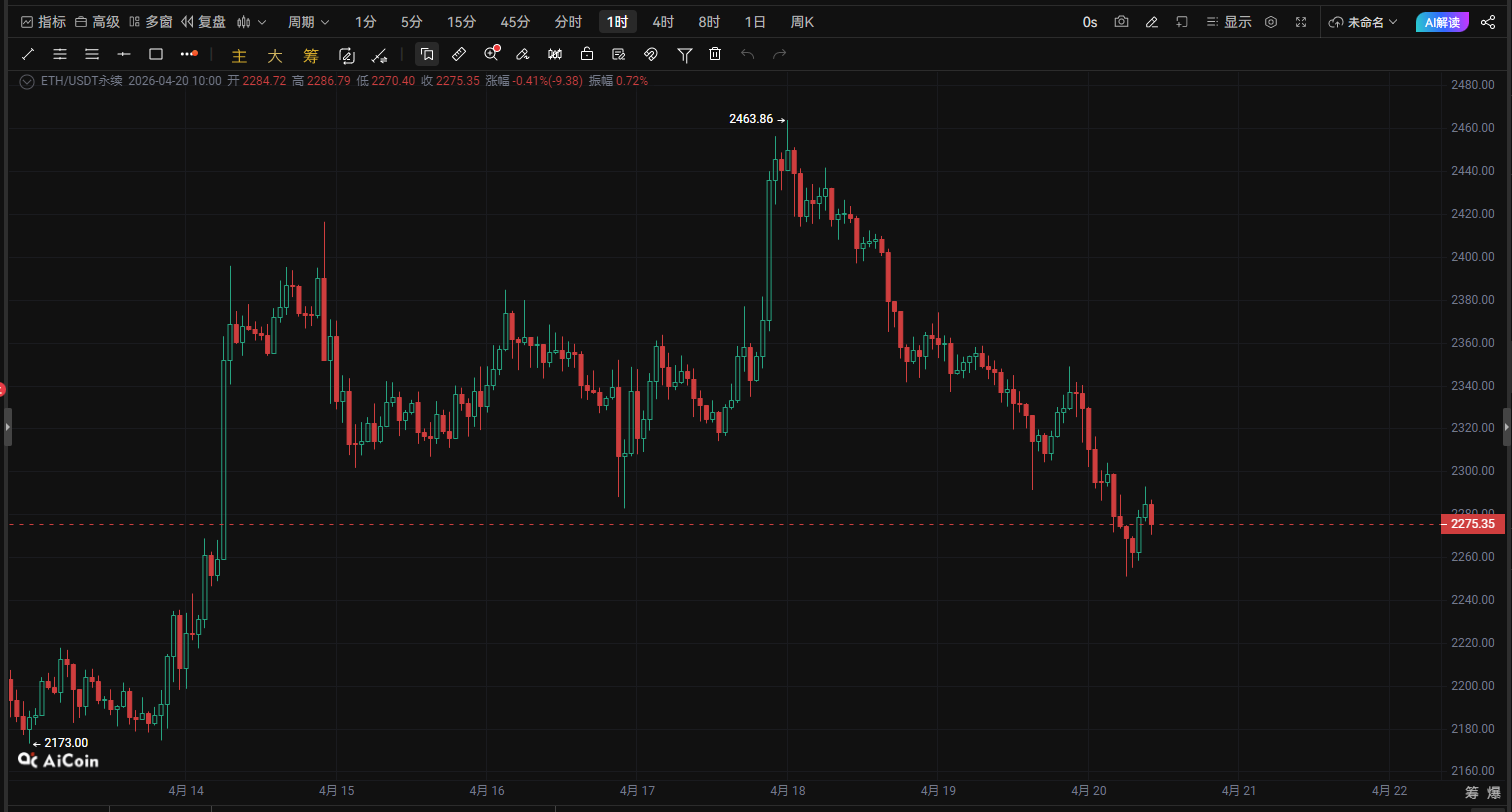Toggle drawings visibility (hidden-eye icon)

[x=651, y=54]
